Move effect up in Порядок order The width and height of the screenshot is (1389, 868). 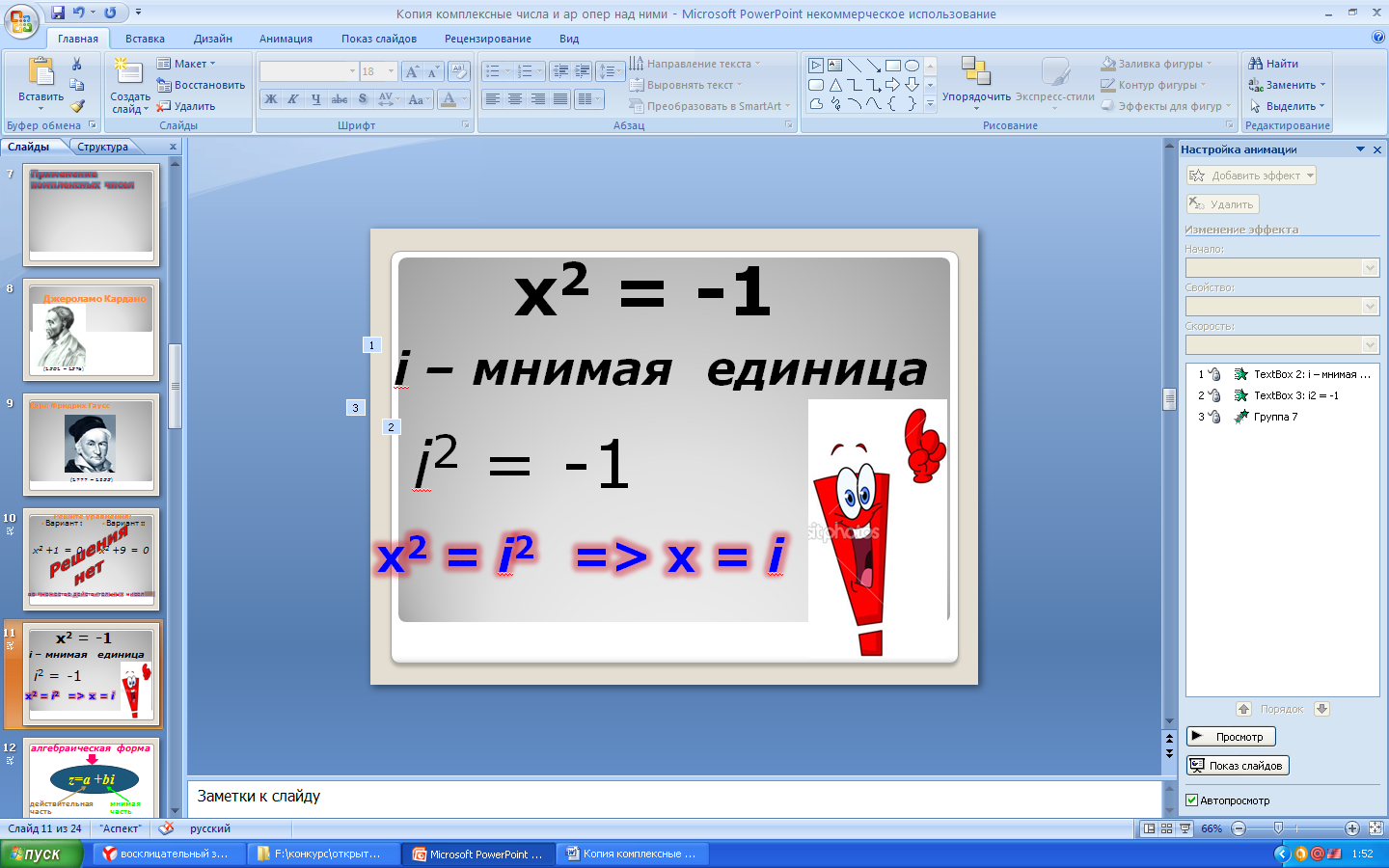(x=1243, y=709)
